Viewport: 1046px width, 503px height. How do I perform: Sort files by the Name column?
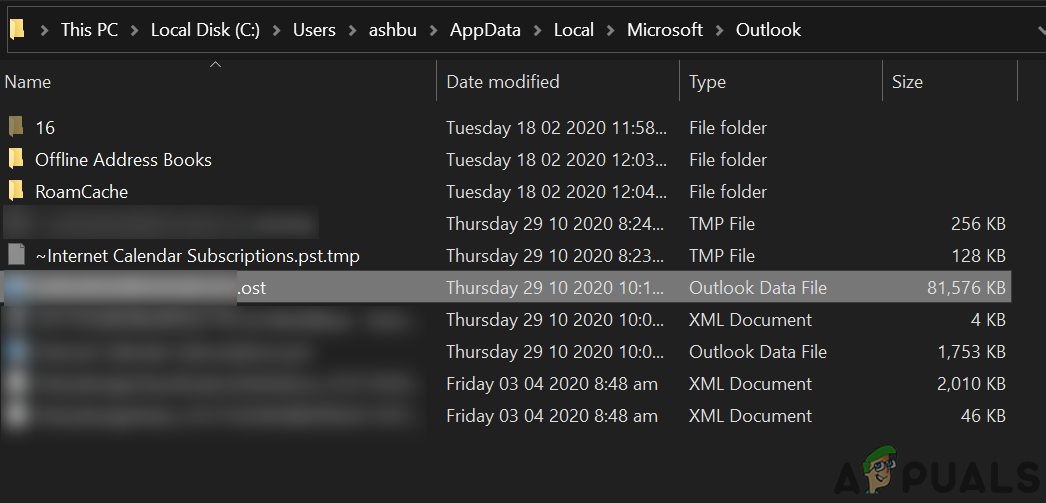[x=28, y=82]
